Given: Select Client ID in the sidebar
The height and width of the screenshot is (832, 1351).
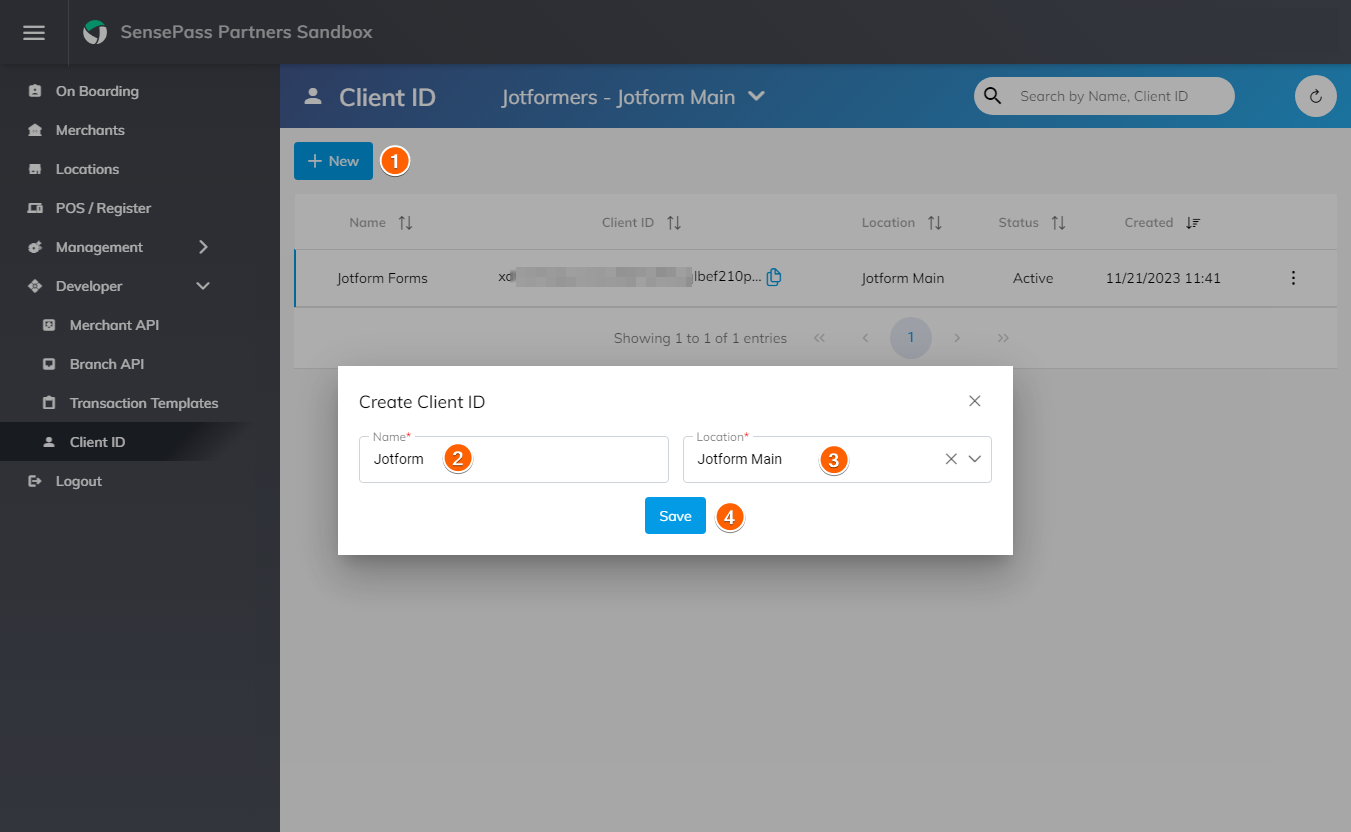Looking at the screenshot, I should (x=97, y=442).
